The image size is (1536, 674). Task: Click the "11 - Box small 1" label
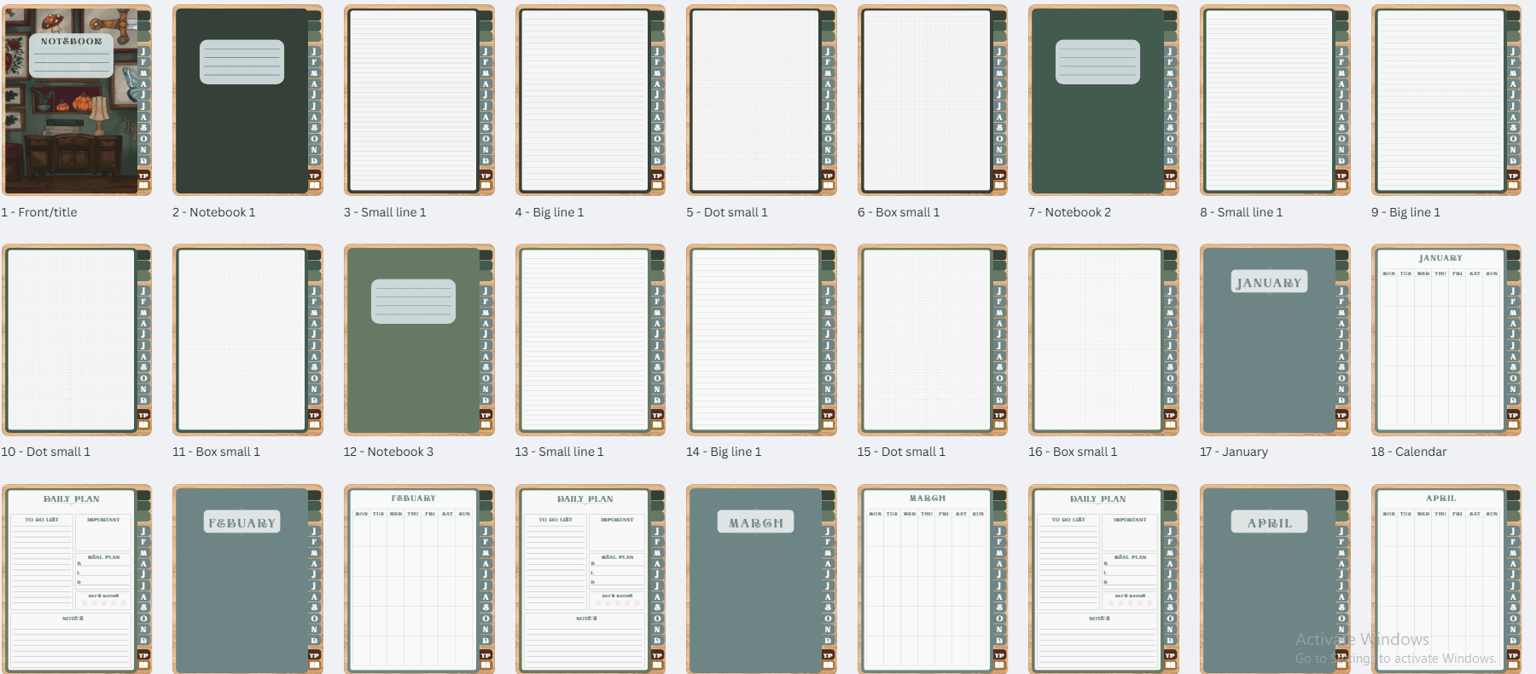tap(216, 452)
